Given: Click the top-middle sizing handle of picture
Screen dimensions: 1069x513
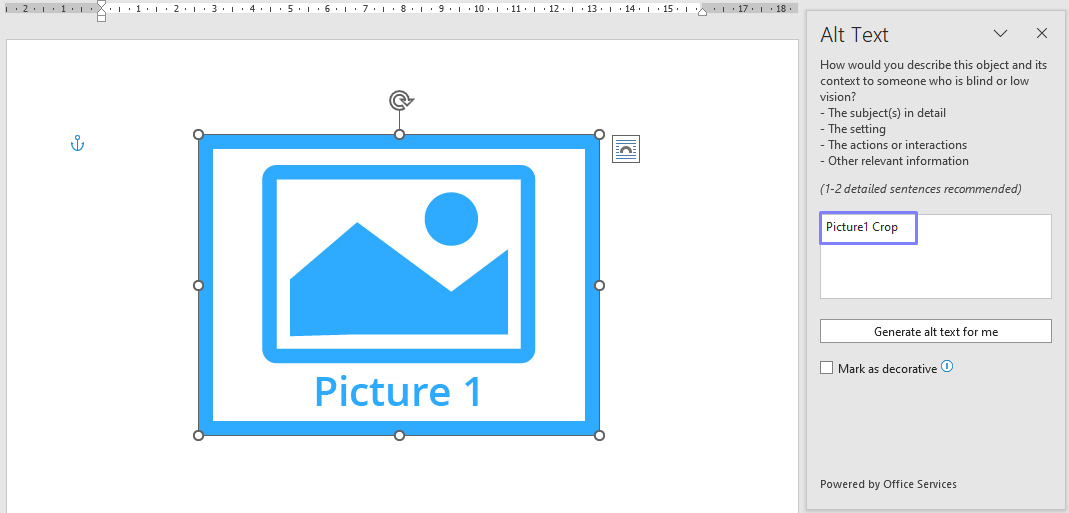Looking at the screenshot, I should pyautogui.click(x=399, y=134).
